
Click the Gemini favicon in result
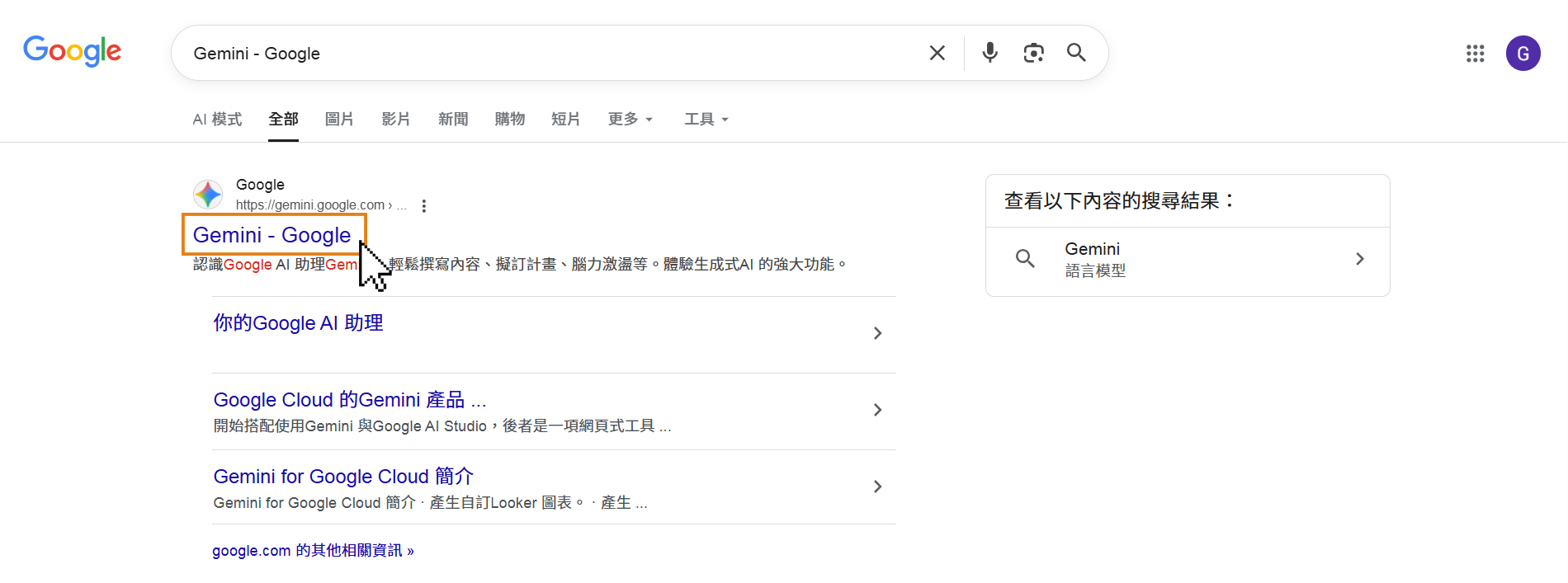[208, 195]
